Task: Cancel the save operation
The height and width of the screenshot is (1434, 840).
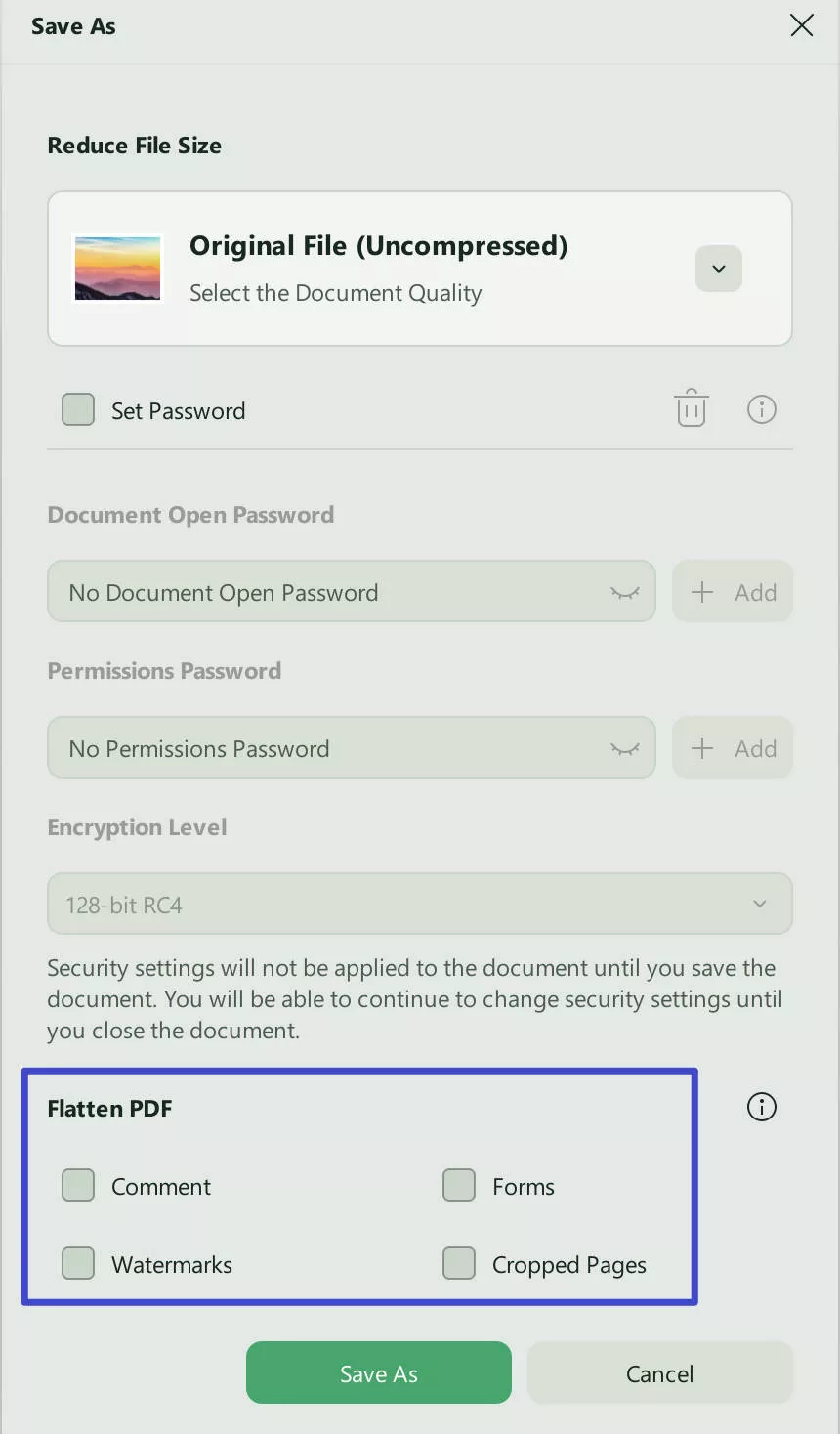Action: [659, 1372]
